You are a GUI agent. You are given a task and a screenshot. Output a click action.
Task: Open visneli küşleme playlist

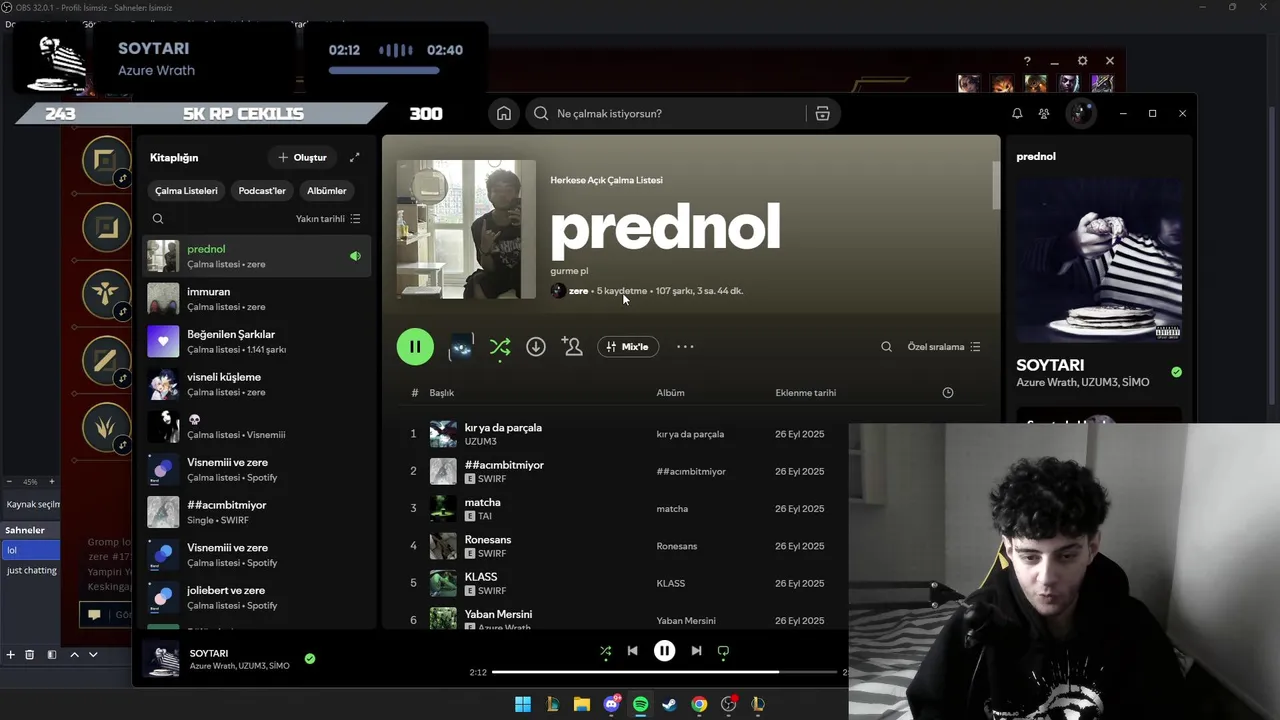click(257, 384)
